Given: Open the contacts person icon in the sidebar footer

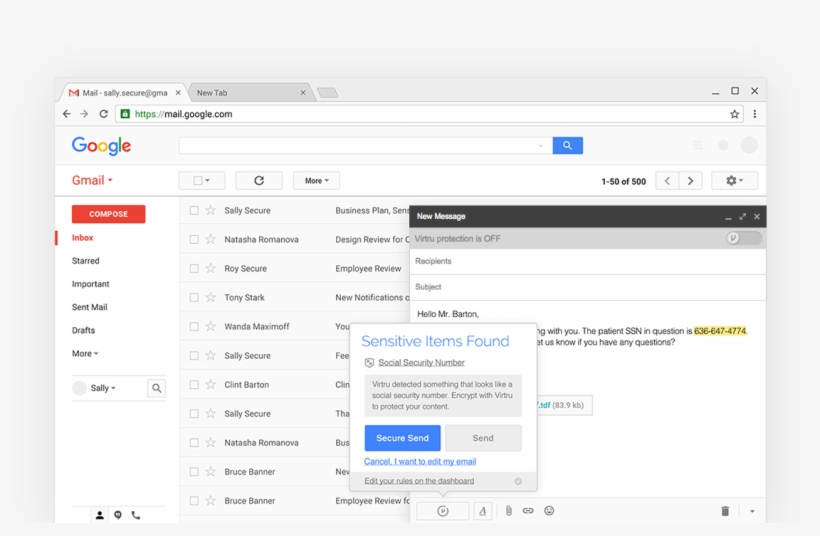Looking at the screenshot, I should coord(99,515).
